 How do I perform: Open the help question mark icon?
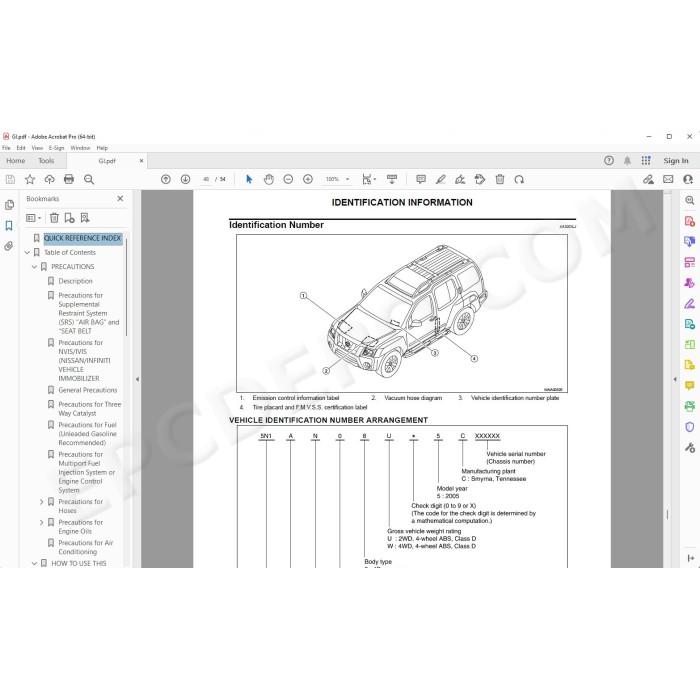pyautogui.click(x=609, y=161)
